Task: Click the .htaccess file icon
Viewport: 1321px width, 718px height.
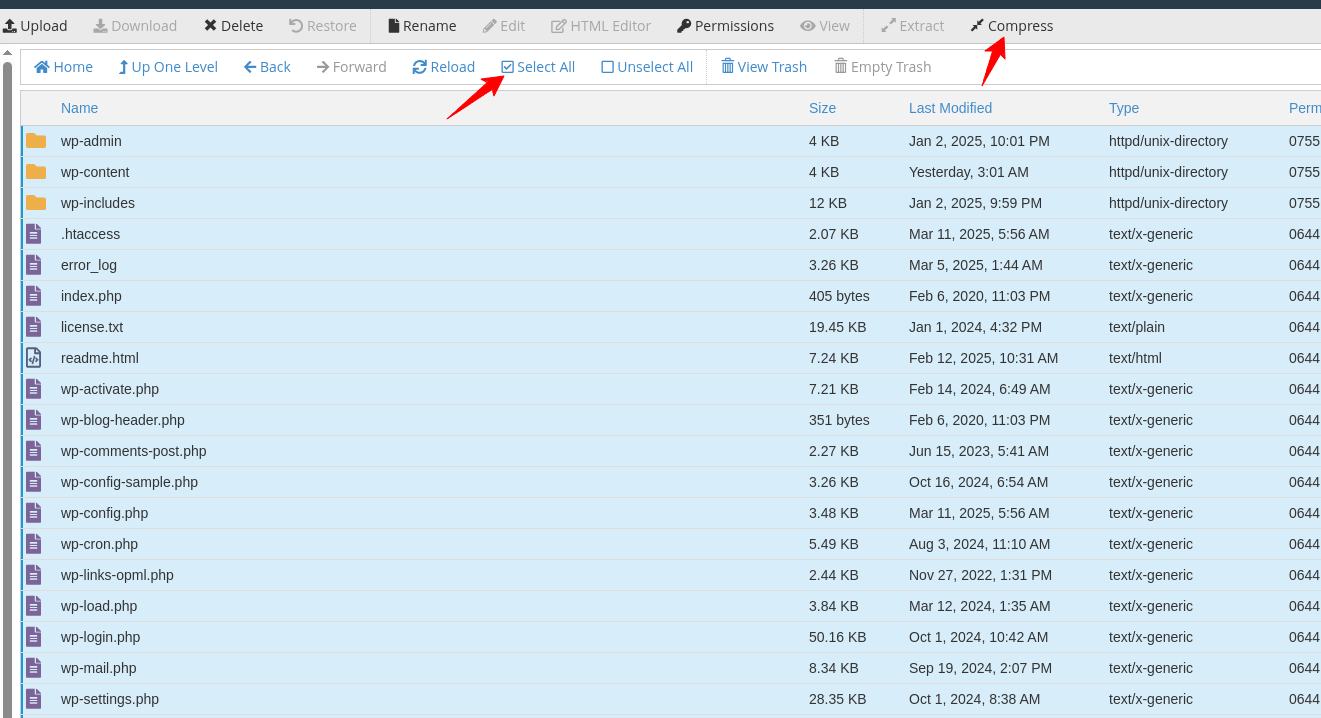Action: click(34, 234)
